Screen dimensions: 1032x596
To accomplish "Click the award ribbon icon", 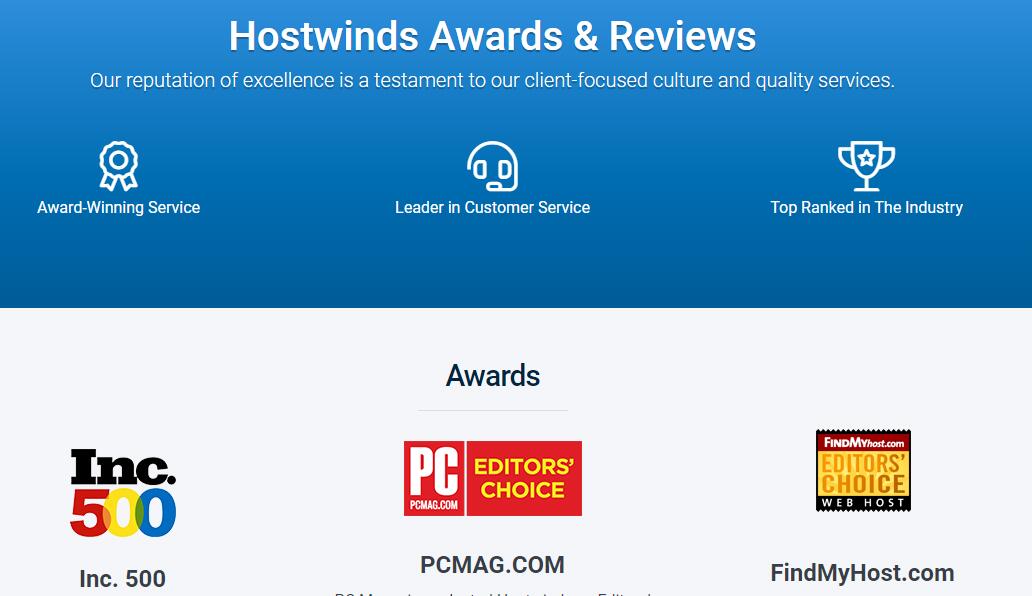I will [x=118, y=166].
